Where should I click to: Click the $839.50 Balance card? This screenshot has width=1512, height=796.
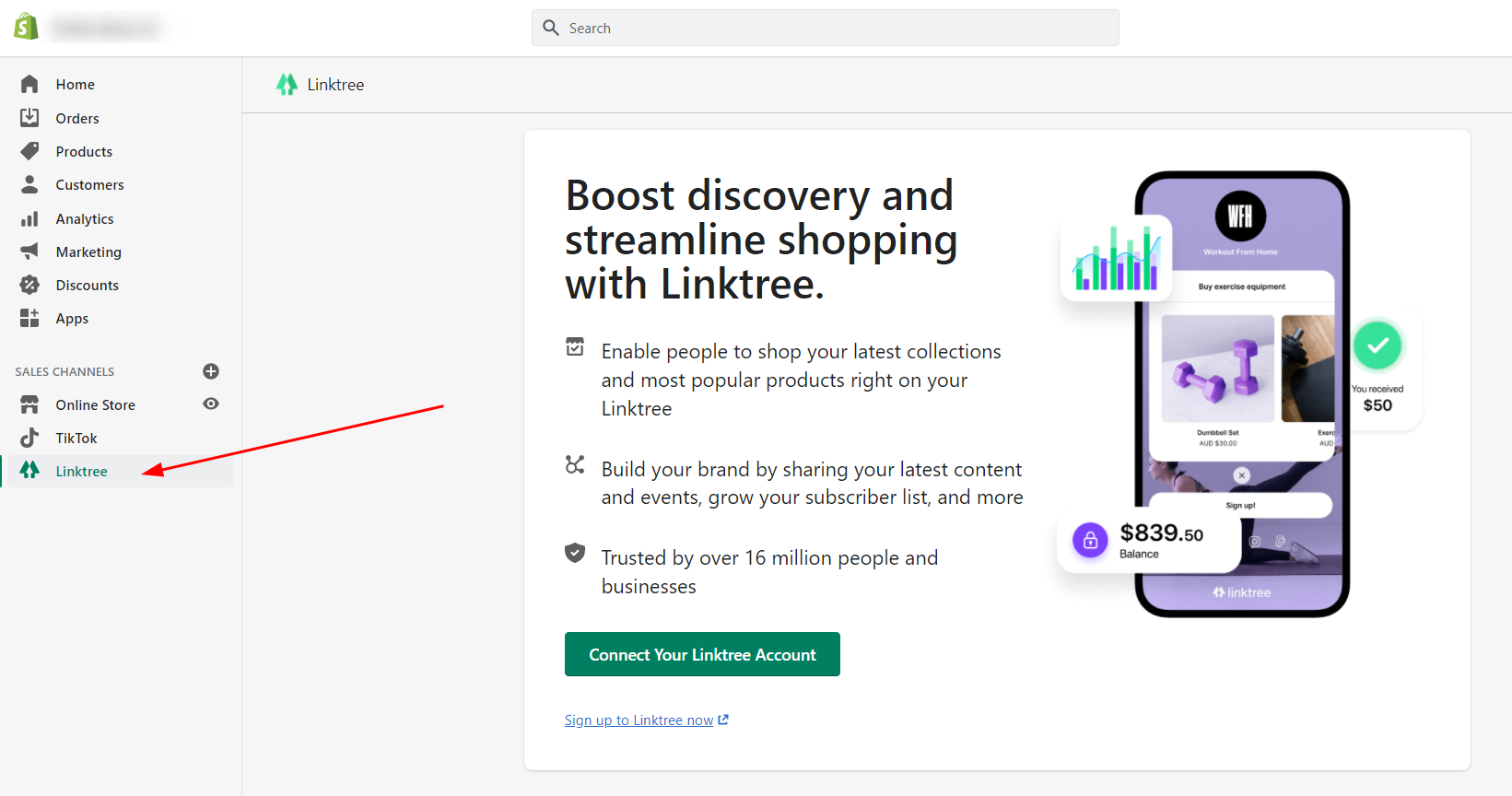[1149, 540]
